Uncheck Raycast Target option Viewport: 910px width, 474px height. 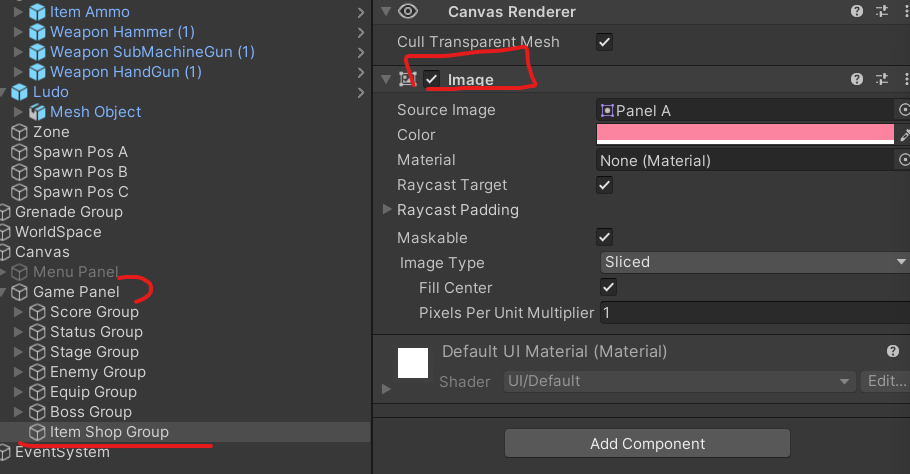tap(604, 185)
